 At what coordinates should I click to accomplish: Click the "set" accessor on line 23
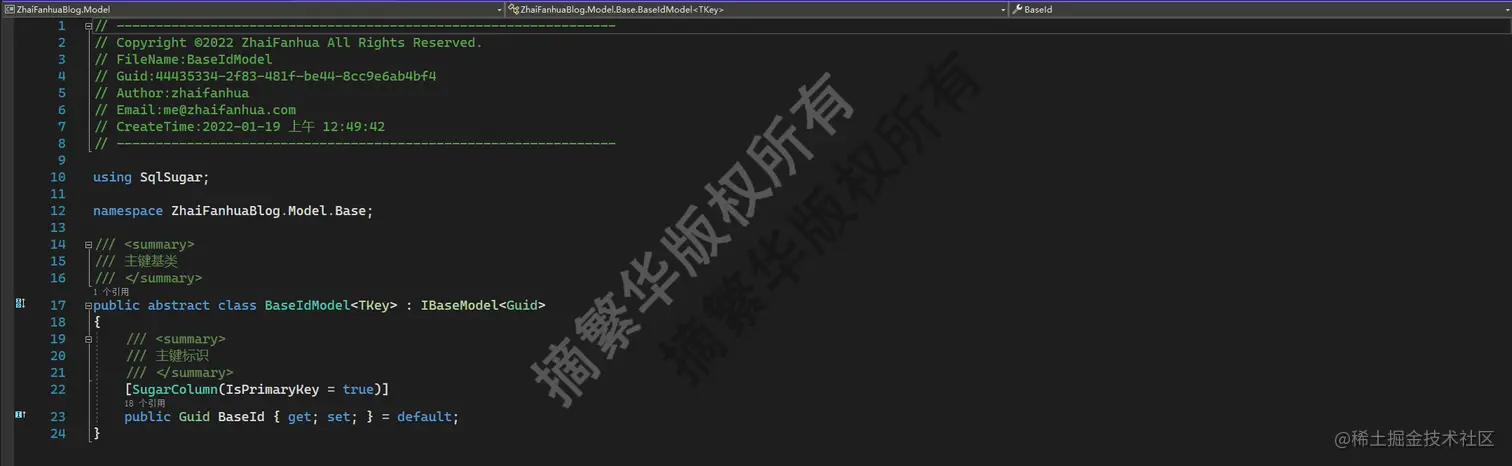338,417
